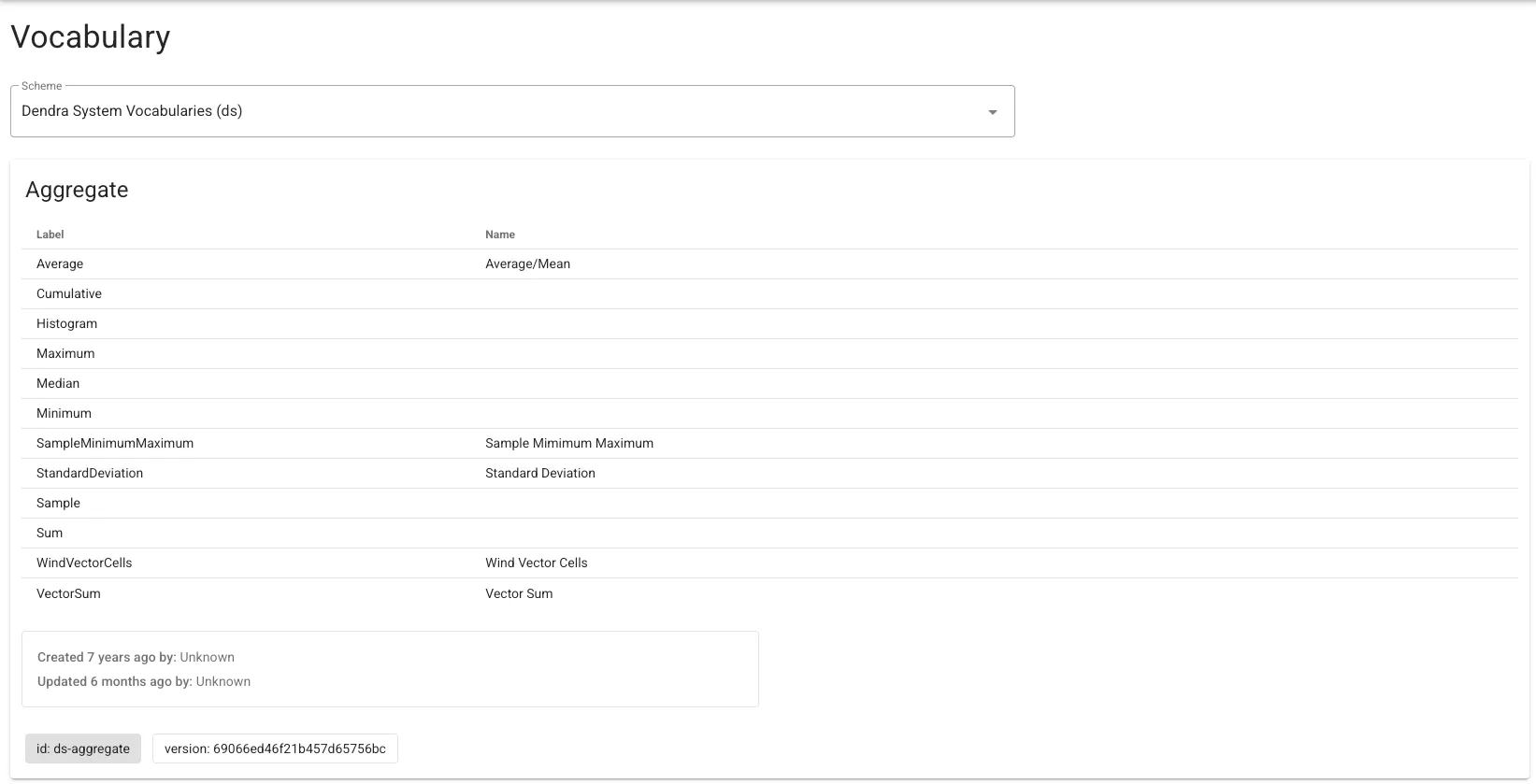Viewport: 1536px width, 784px height.
Task: Select the VectorSum label
Action: (68, 594)
